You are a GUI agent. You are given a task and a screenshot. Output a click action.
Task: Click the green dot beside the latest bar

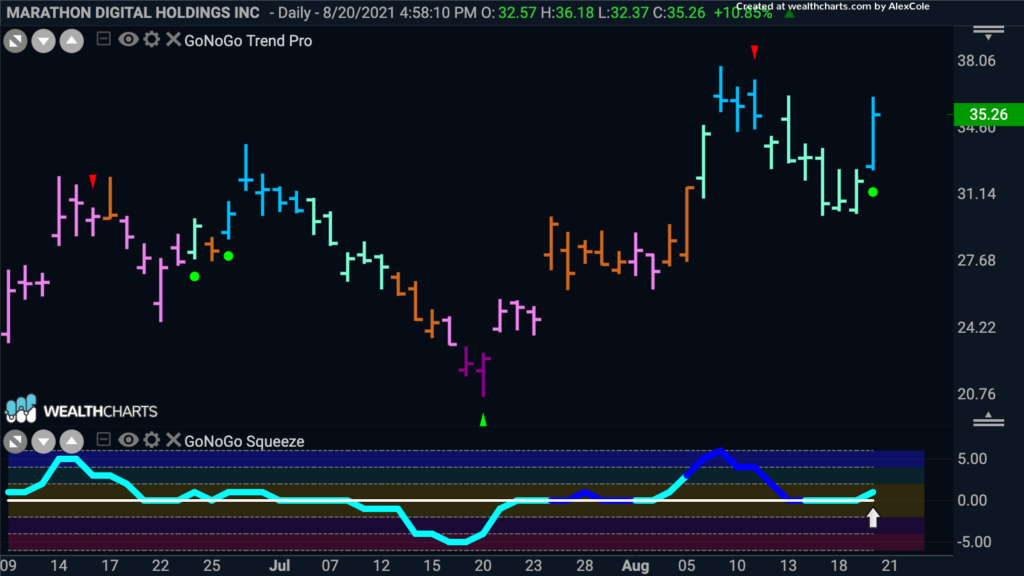873,193
